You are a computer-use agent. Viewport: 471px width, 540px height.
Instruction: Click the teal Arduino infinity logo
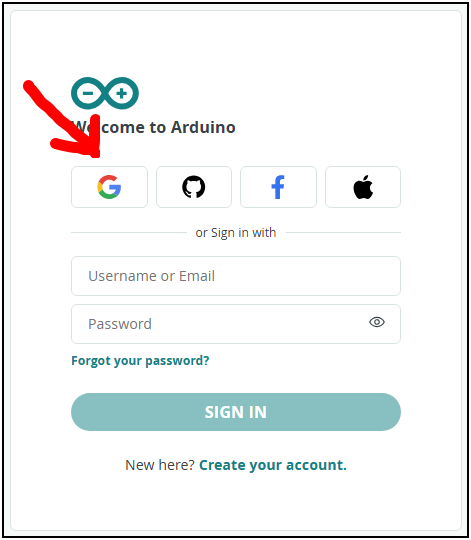pyautogui.click(x=105, y=93)
